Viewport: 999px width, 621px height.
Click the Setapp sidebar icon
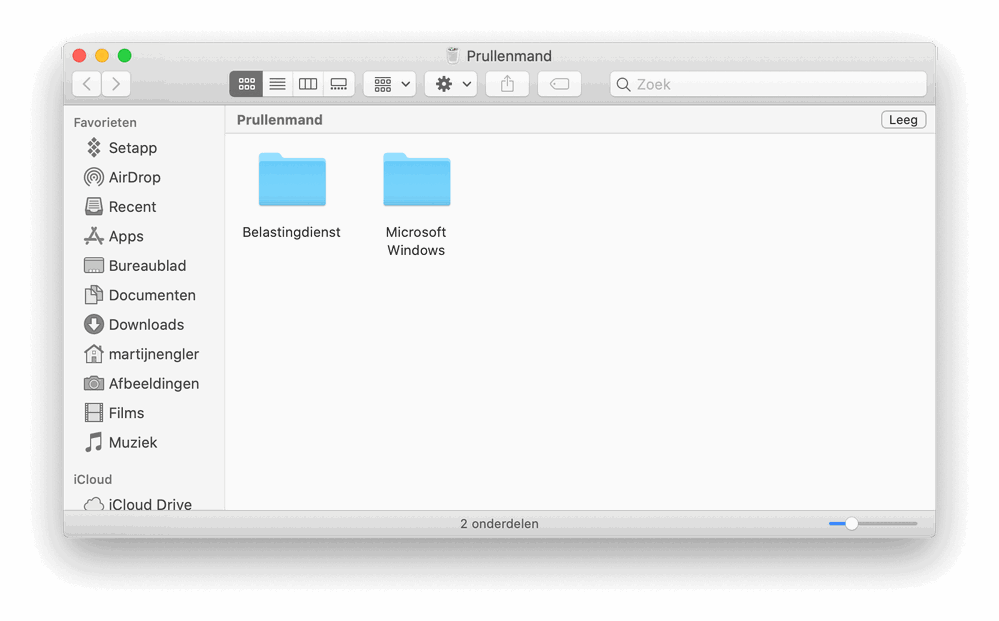tap(94, 148)
